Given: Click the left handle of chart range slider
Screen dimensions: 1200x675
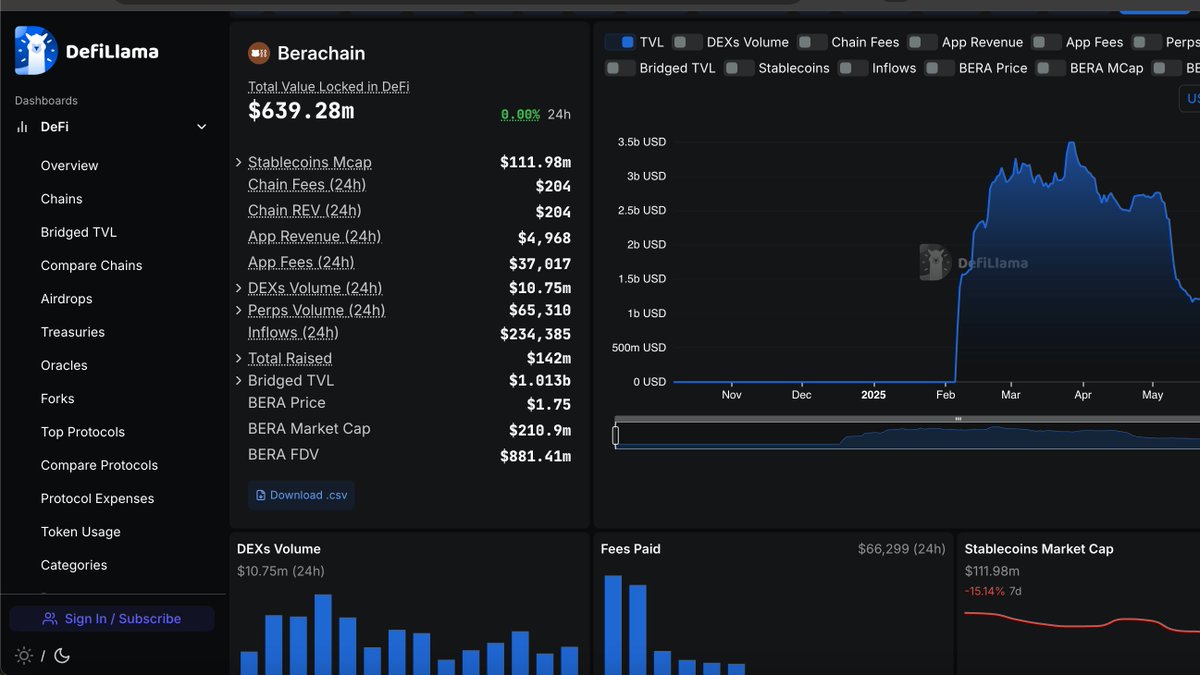Looking at the screenshot, I should click(x=616, y=435).
